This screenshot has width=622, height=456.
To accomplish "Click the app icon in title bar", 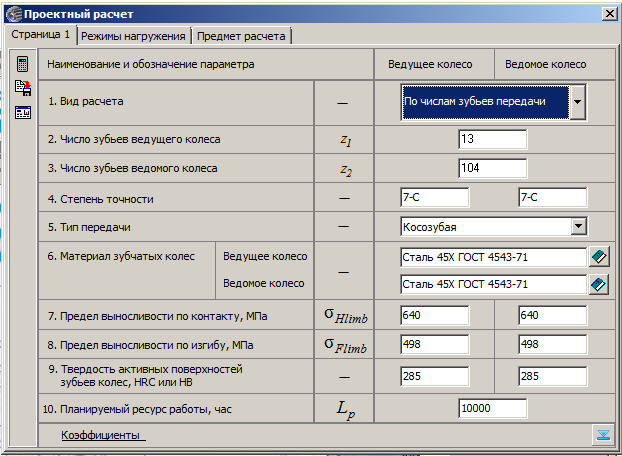I will [x=12, y=14].
